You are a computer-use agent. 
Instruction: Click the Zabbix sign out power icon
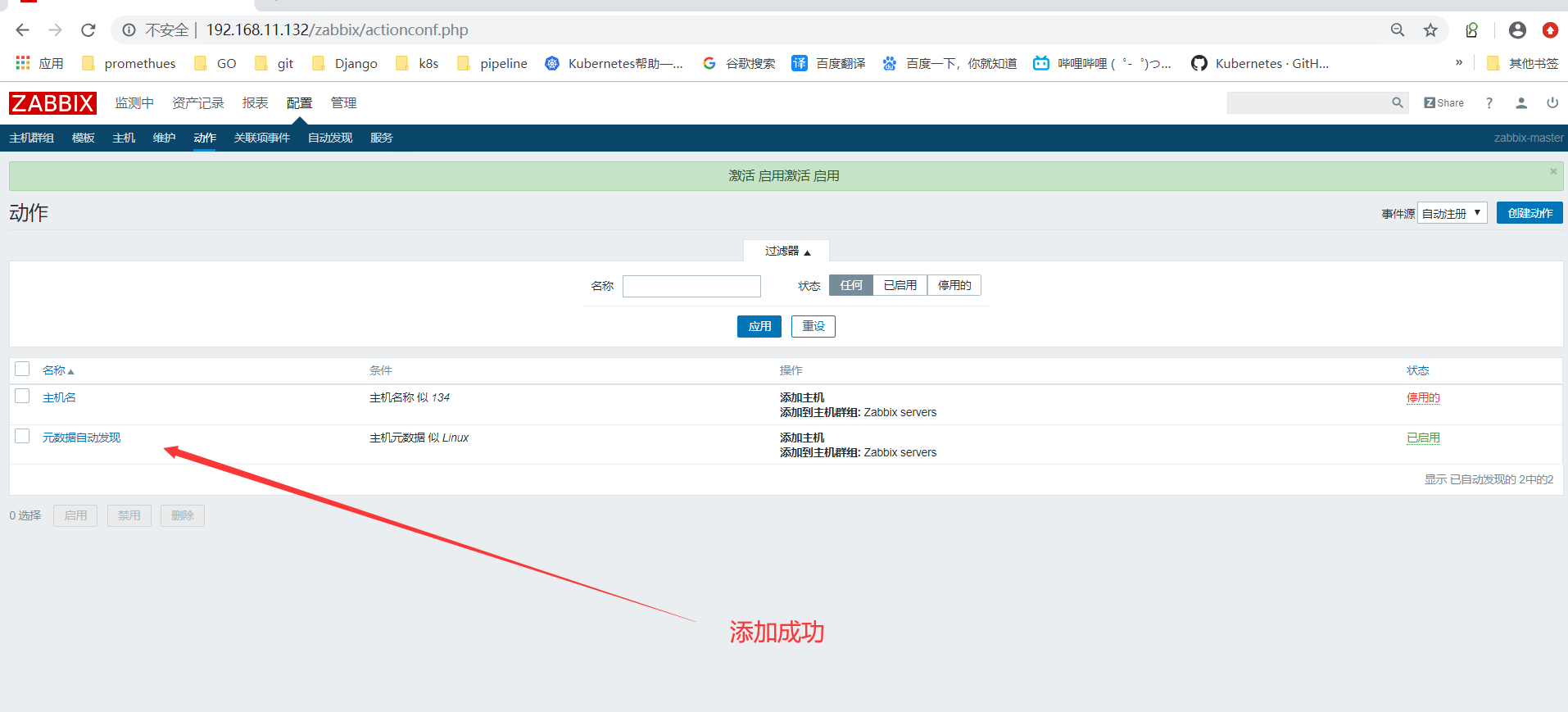coord(1552,102)
